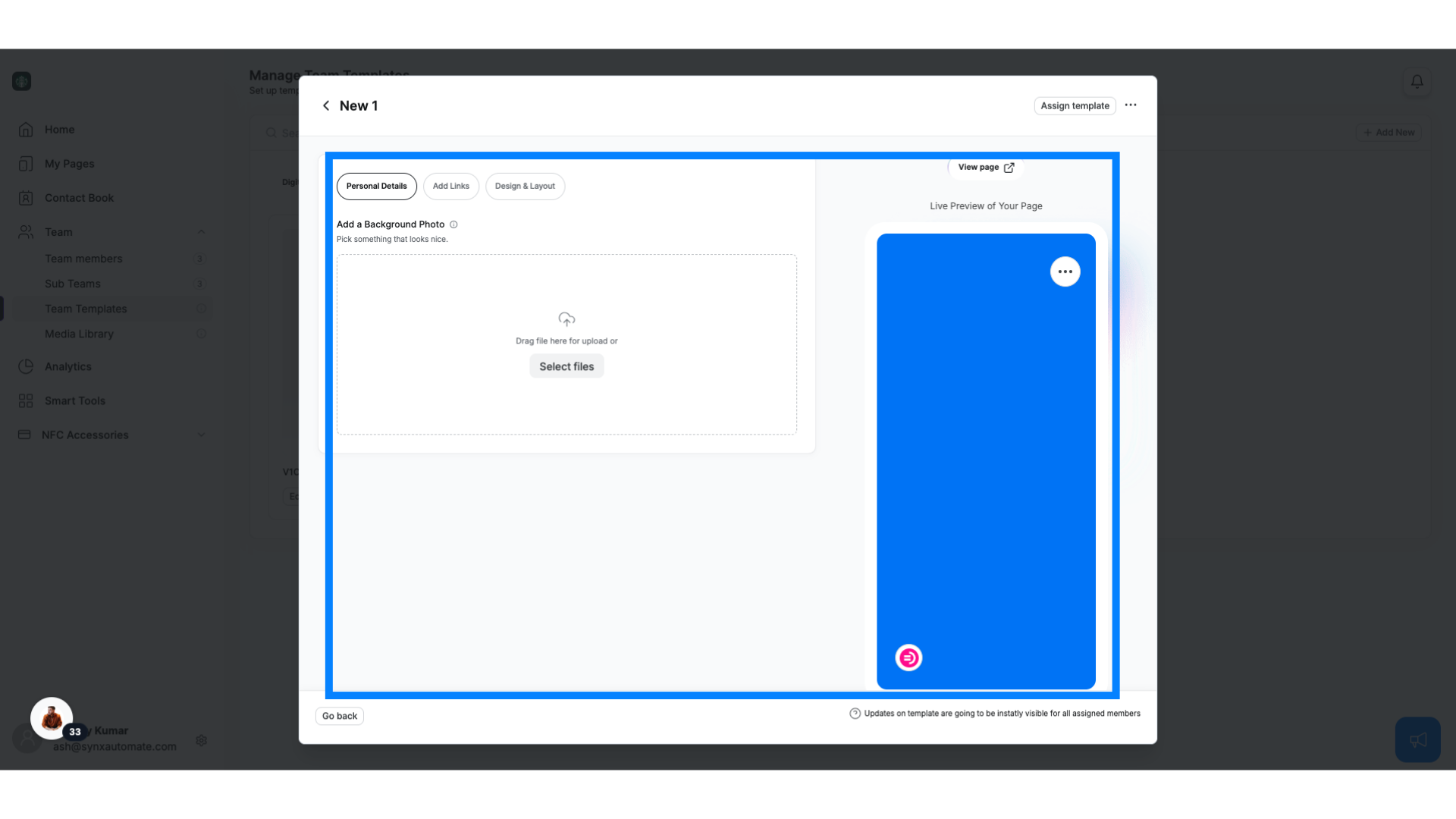This screenshot has height=819, width=1456.
Task: Click the three-dot menu icon top right
Action: point(1131,105)
